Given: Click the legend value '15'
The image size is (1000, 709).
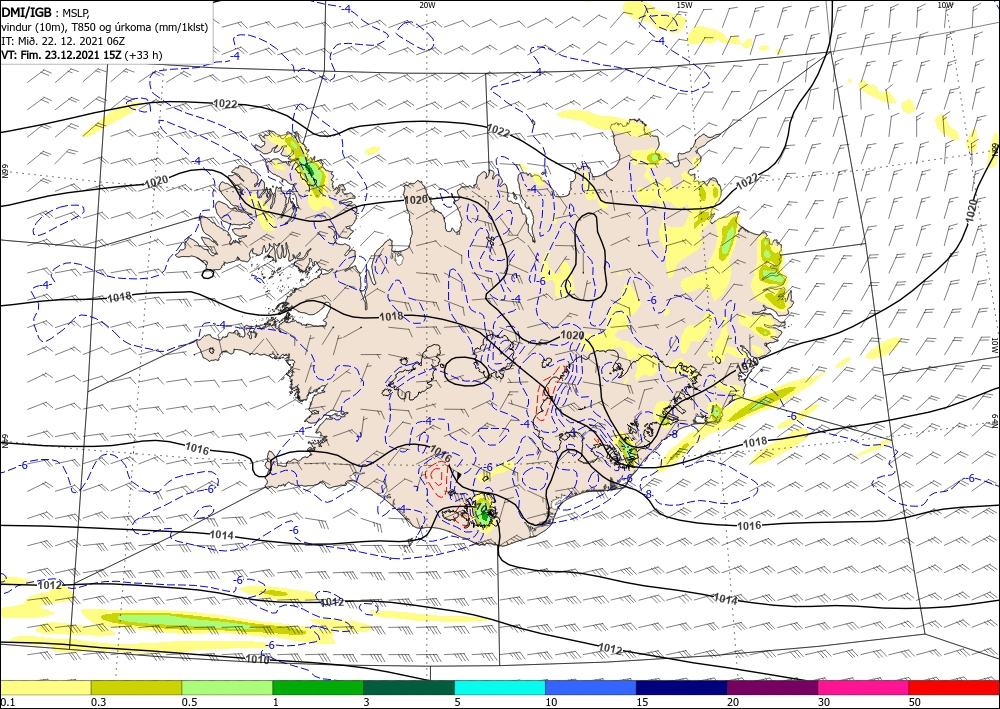Looking at the screenshot, I should (x=643, y=702).
